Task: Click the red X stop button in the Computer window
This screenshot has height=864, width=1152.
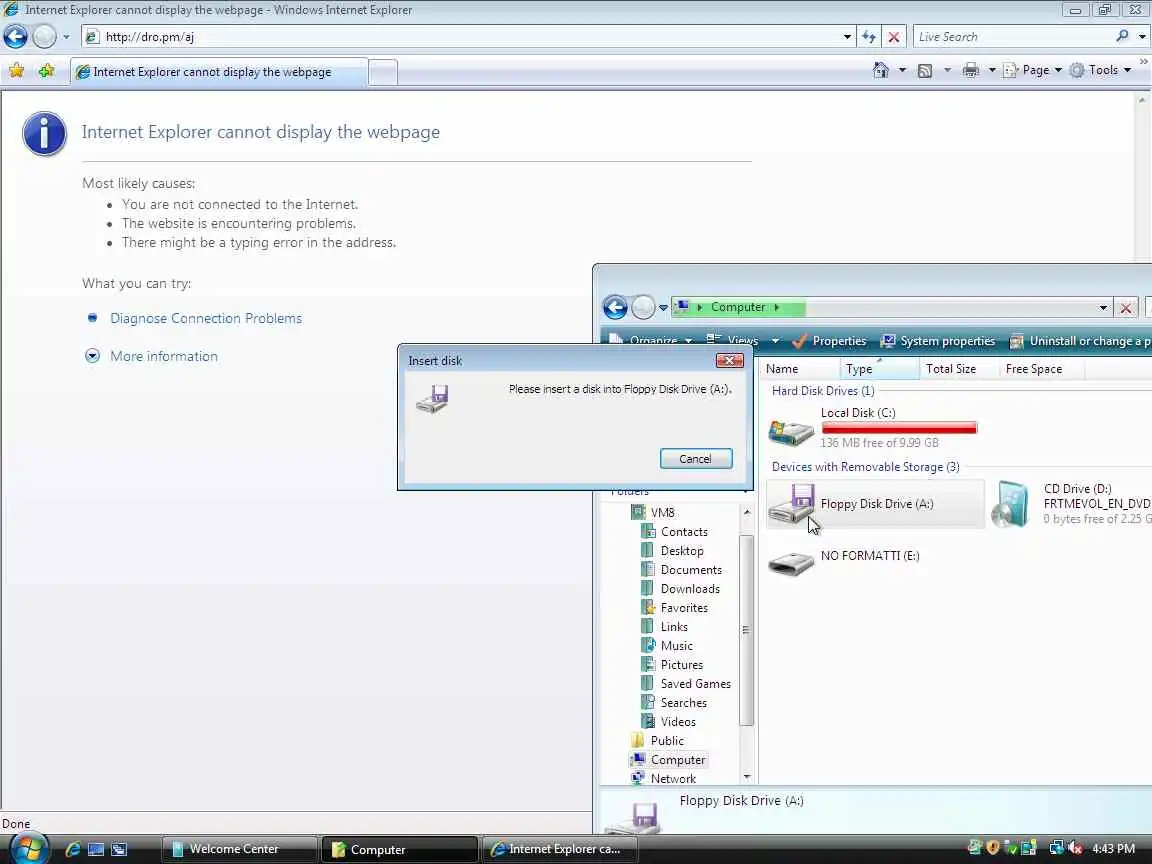Action: 1126,308
